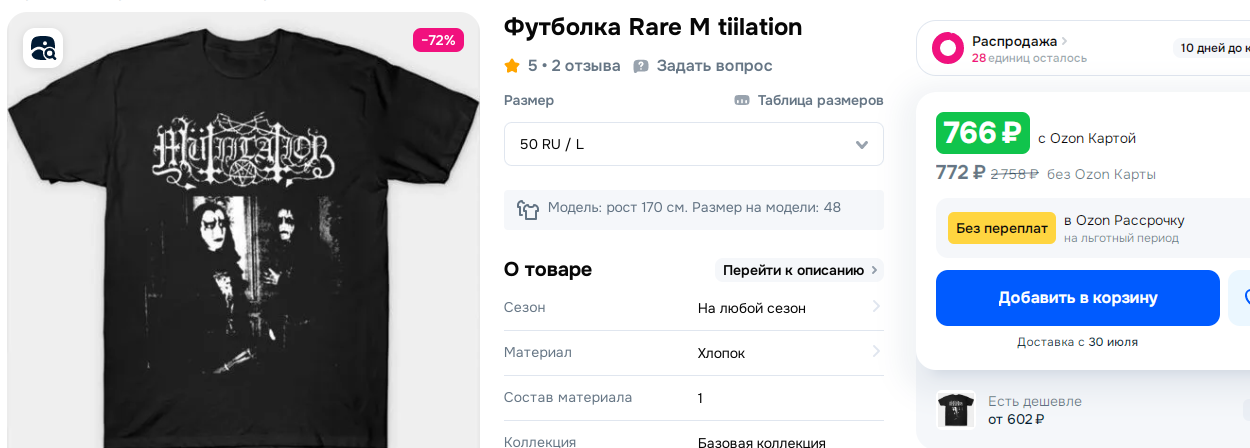
Task: Open the Распродажа promotion arrow
Action: point(1064,41)
